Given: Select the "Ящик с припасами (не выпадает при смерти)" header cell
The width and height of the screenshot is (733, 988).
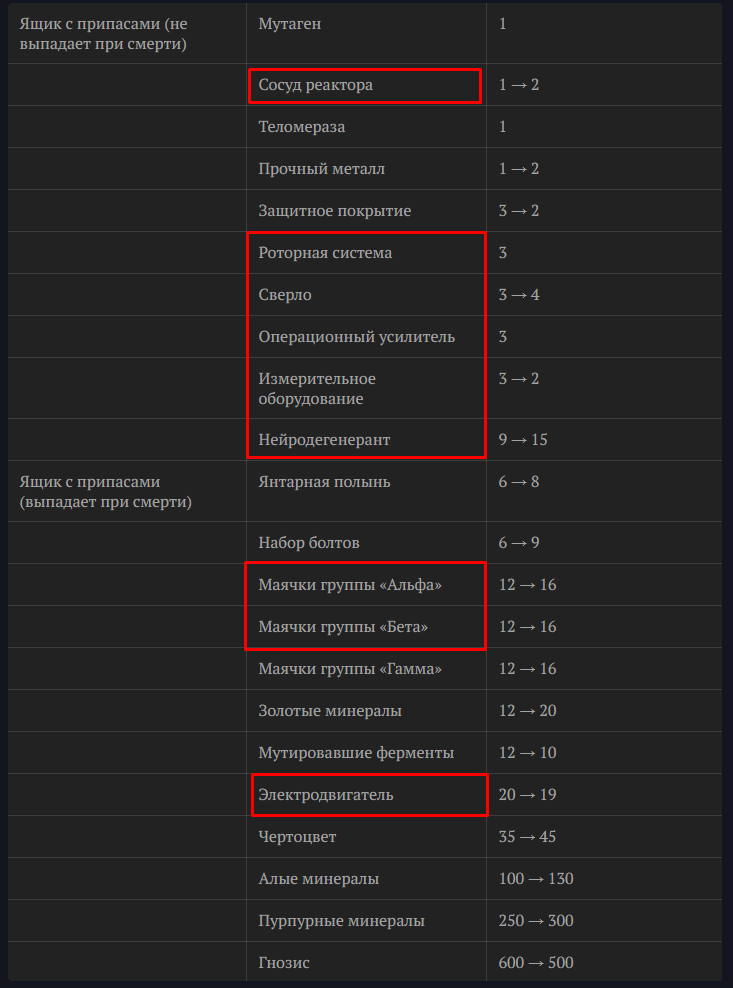Looking at the screenshot, I should 104,33.
